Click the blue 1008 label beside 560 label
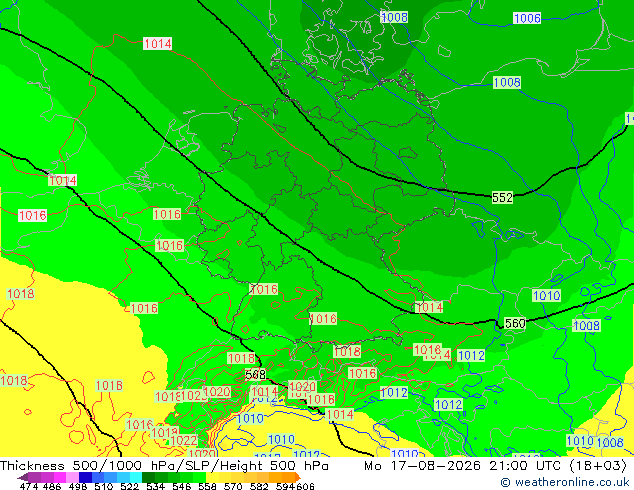The image size is (634, 490). click(587, 325)
